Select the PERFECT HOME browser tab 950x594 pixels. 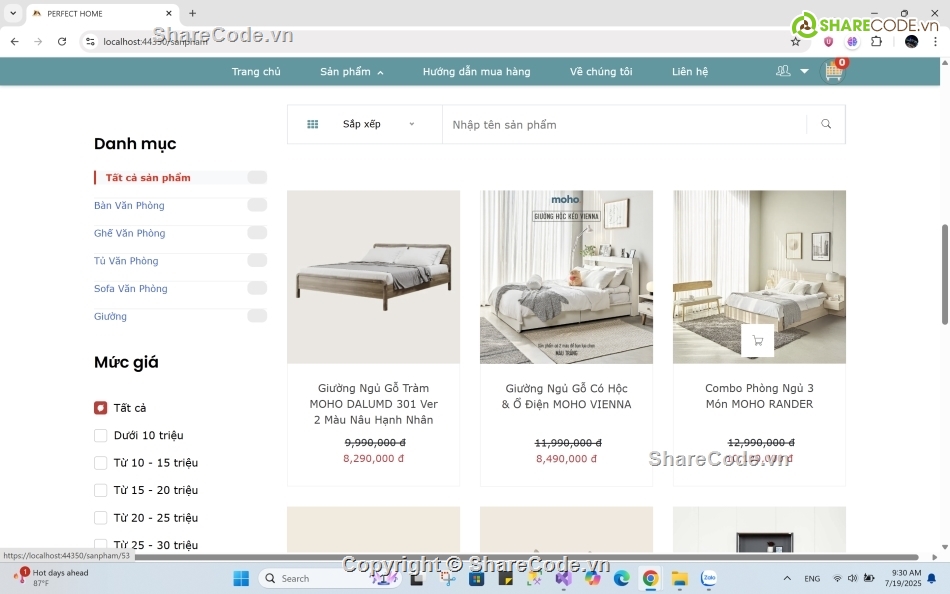102,13
